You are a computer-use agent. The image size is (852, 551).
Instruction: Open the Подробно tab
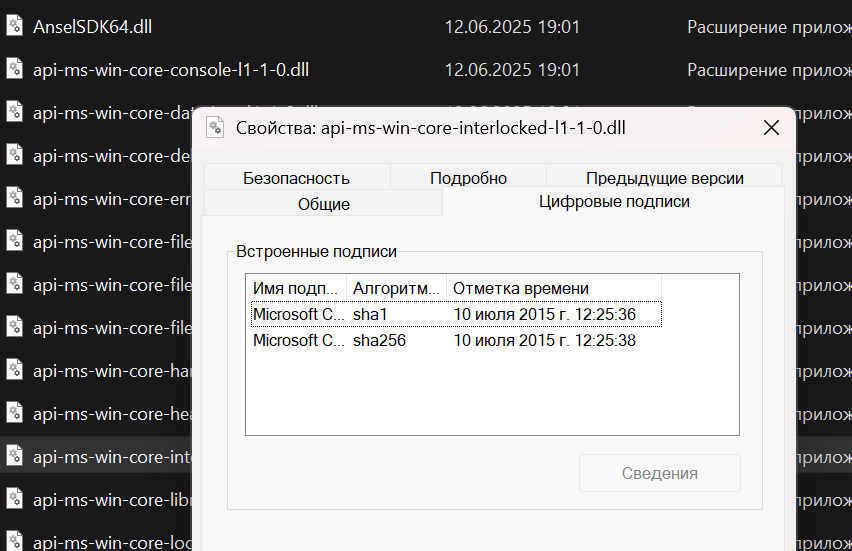coord(468,178)
